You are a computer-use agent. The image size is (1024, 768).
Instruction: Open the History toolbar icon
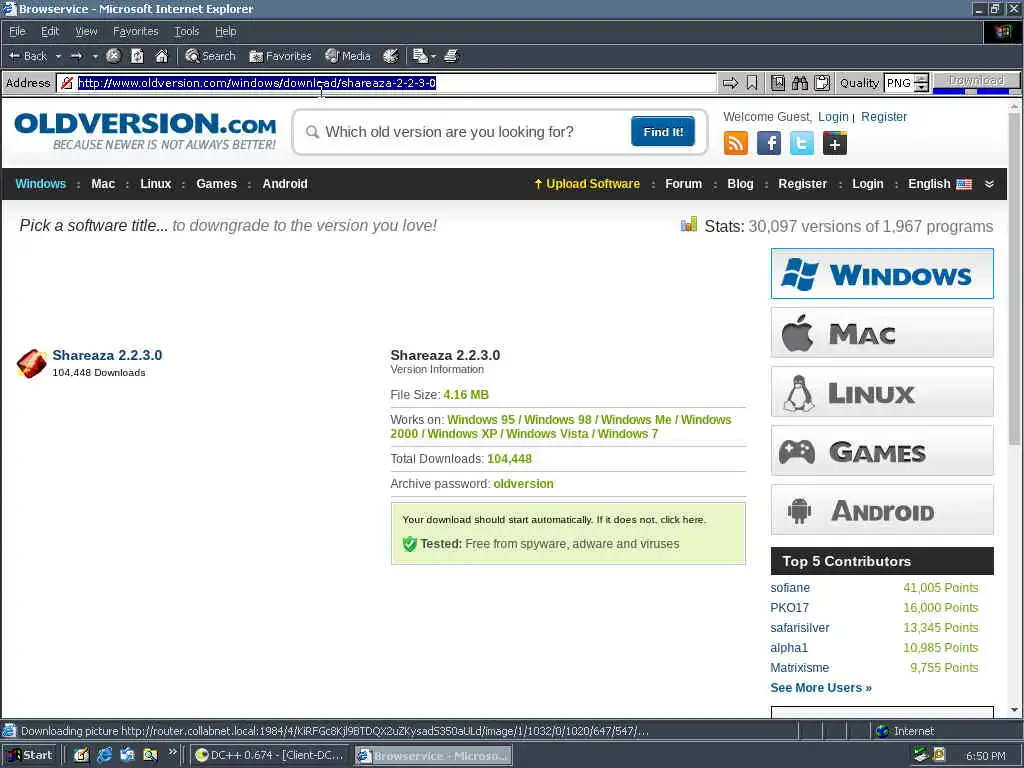(x=391, y=56)
